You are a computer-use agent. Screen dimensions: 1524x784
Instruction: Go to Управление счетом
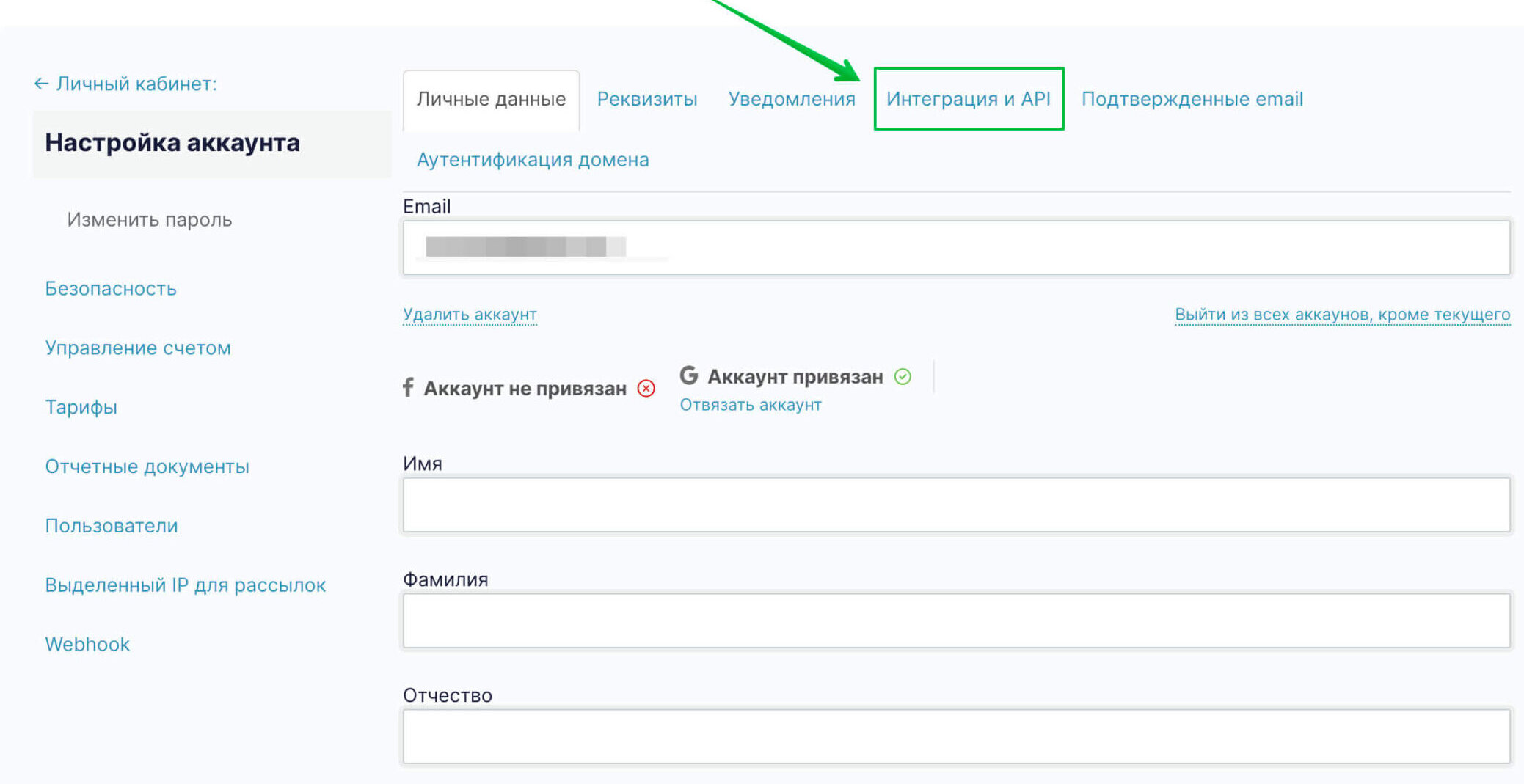coord(138,348)
